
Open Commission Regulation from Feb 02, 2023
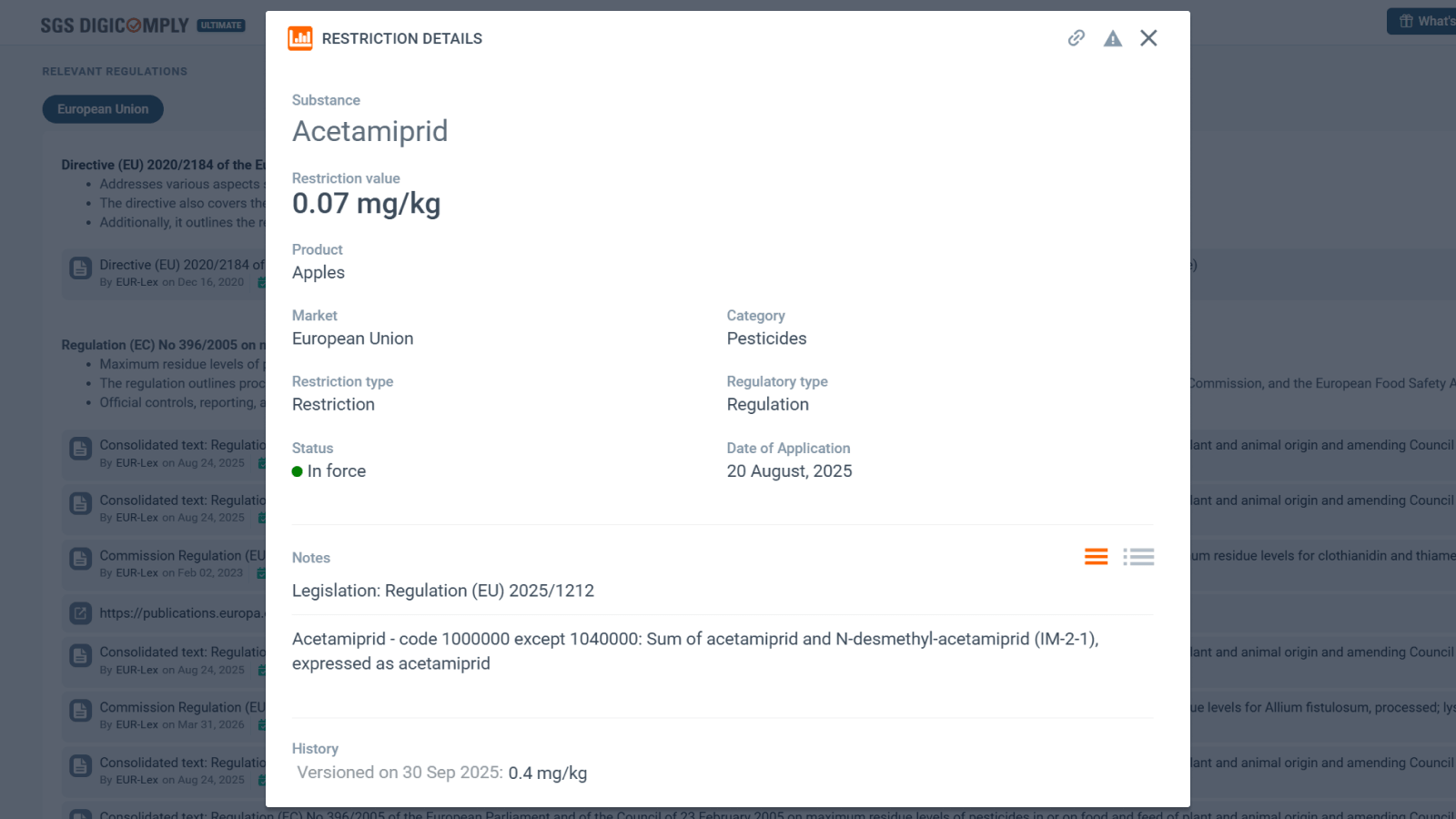point(182,556)
